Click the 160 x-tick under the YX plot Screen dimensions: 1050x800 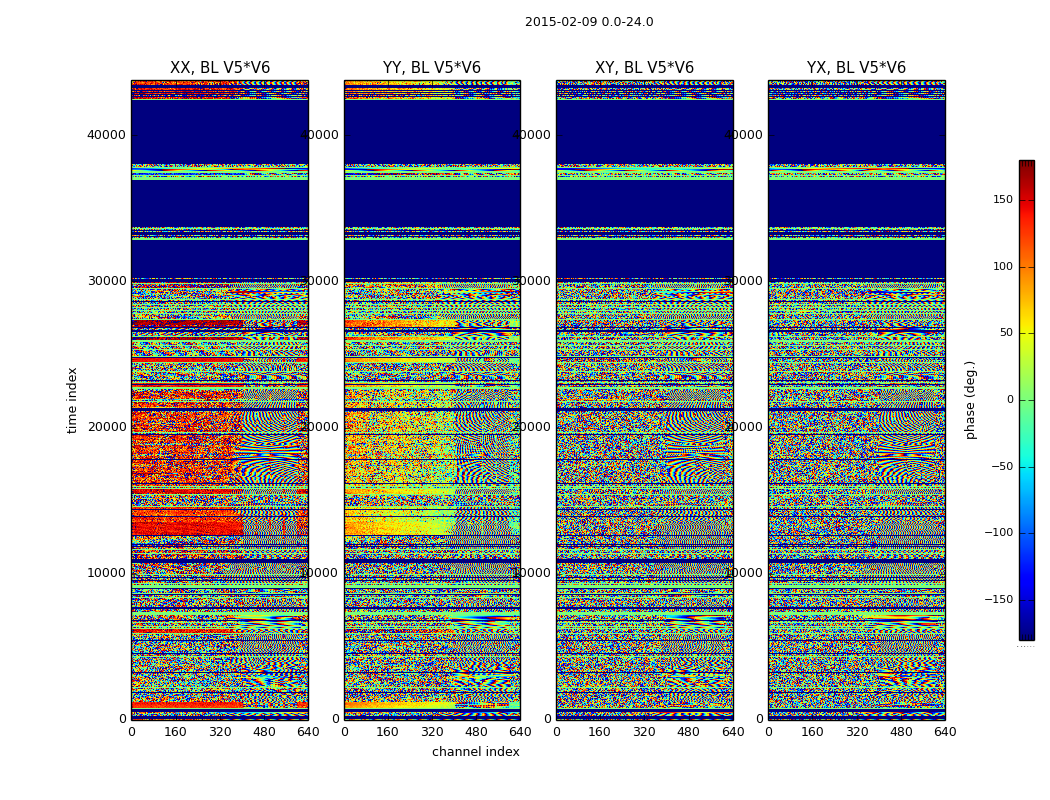coord(812,732)
